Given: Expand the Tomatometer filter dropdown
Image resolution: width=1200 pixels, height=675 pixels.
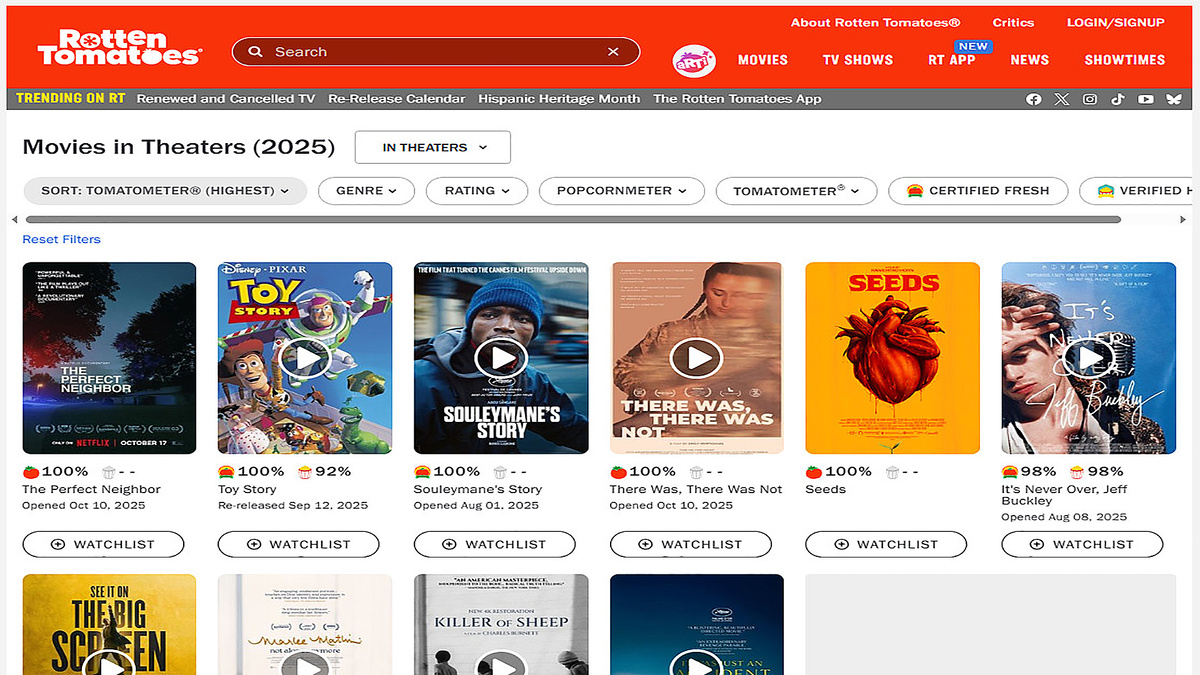Looking at the screenshot, I should (796, 191).
